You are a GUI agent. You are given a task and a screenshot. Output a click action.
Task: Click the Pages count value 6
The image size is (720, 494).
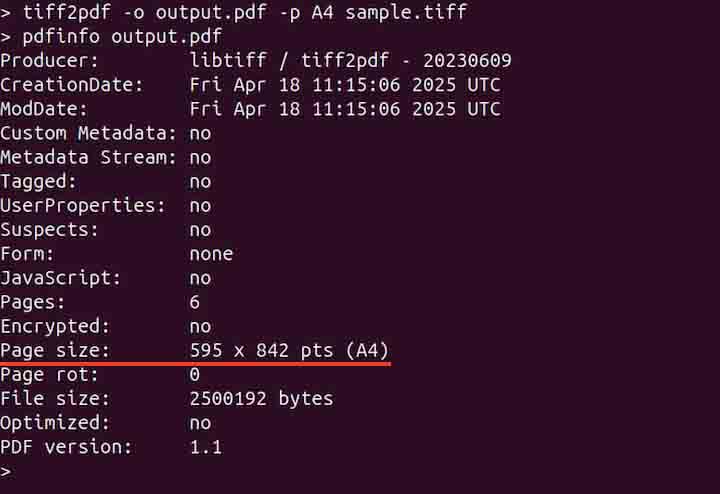click(x=195, y=302)
